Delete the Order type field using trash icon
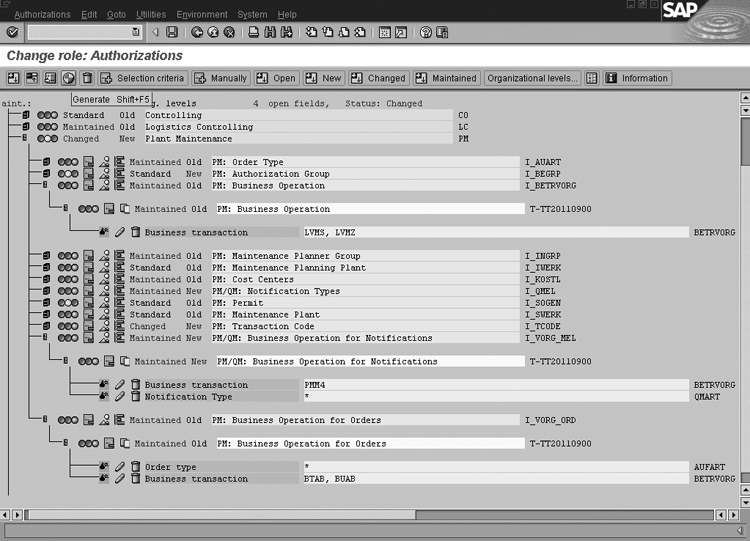 pos(135,467)
